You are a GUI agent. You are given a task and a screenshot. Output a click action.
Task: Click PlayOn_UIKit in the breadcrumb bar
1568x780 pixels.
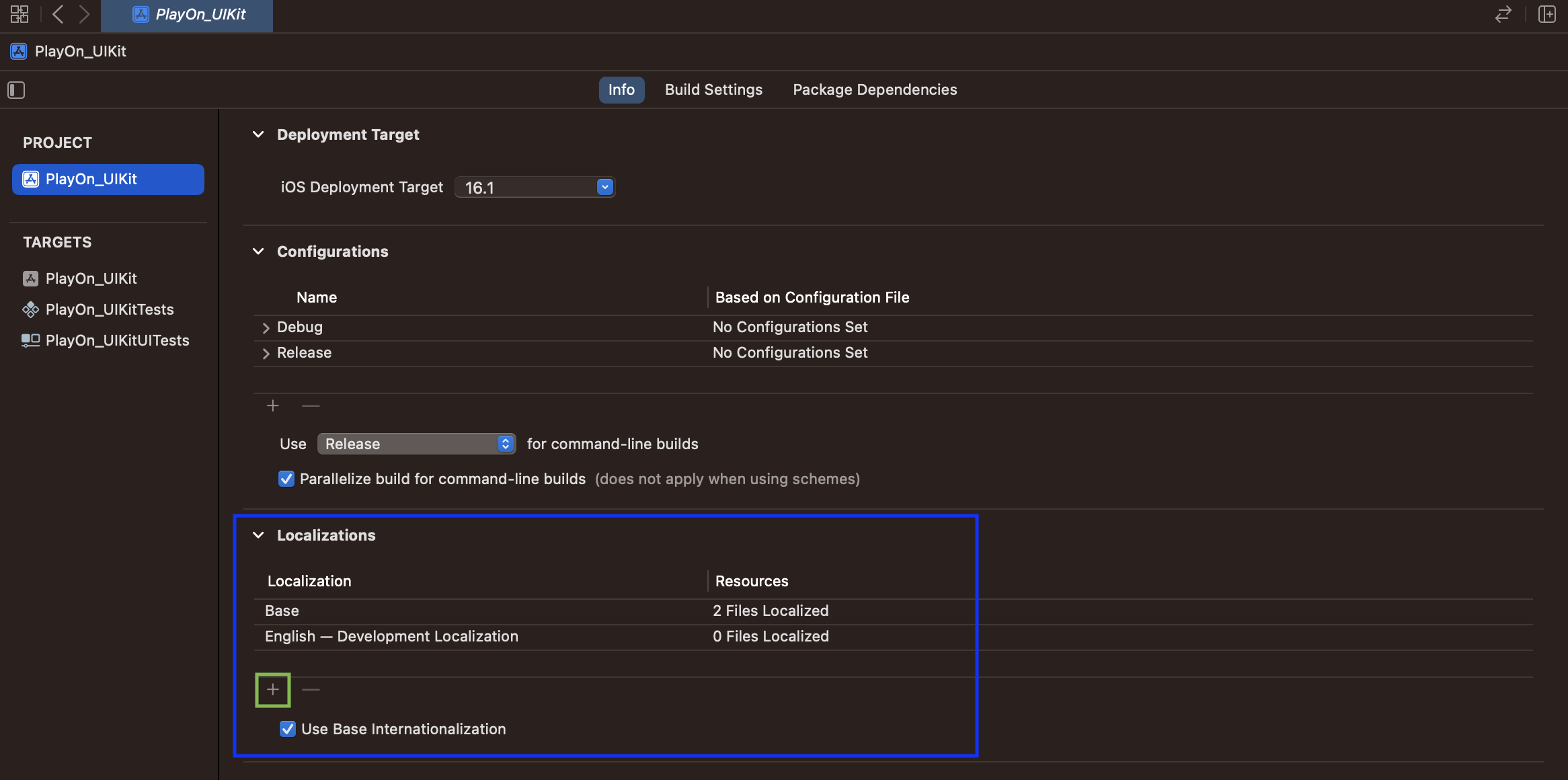pos(80,52)
